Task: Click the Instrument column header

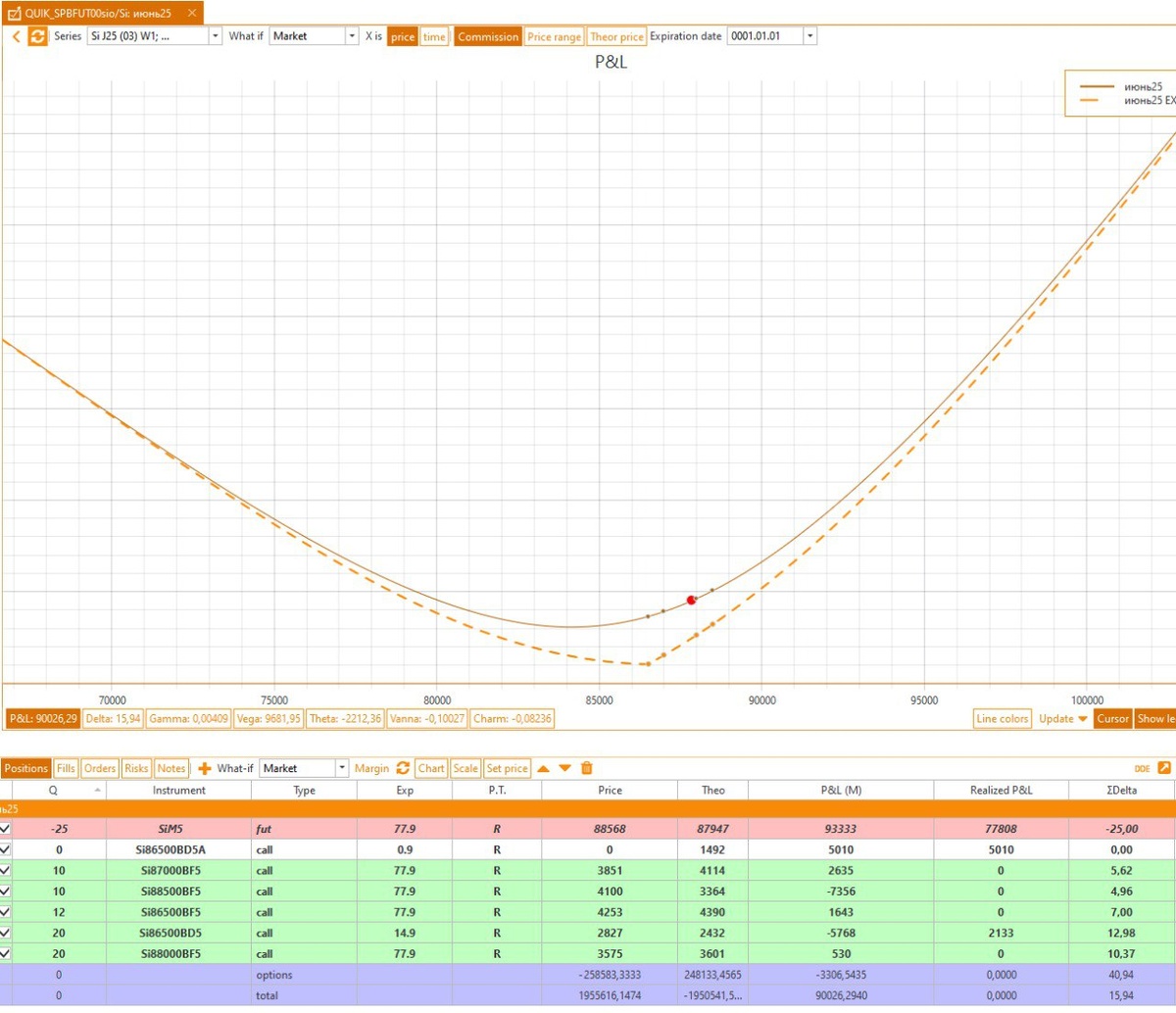Action: click(179, 790)
